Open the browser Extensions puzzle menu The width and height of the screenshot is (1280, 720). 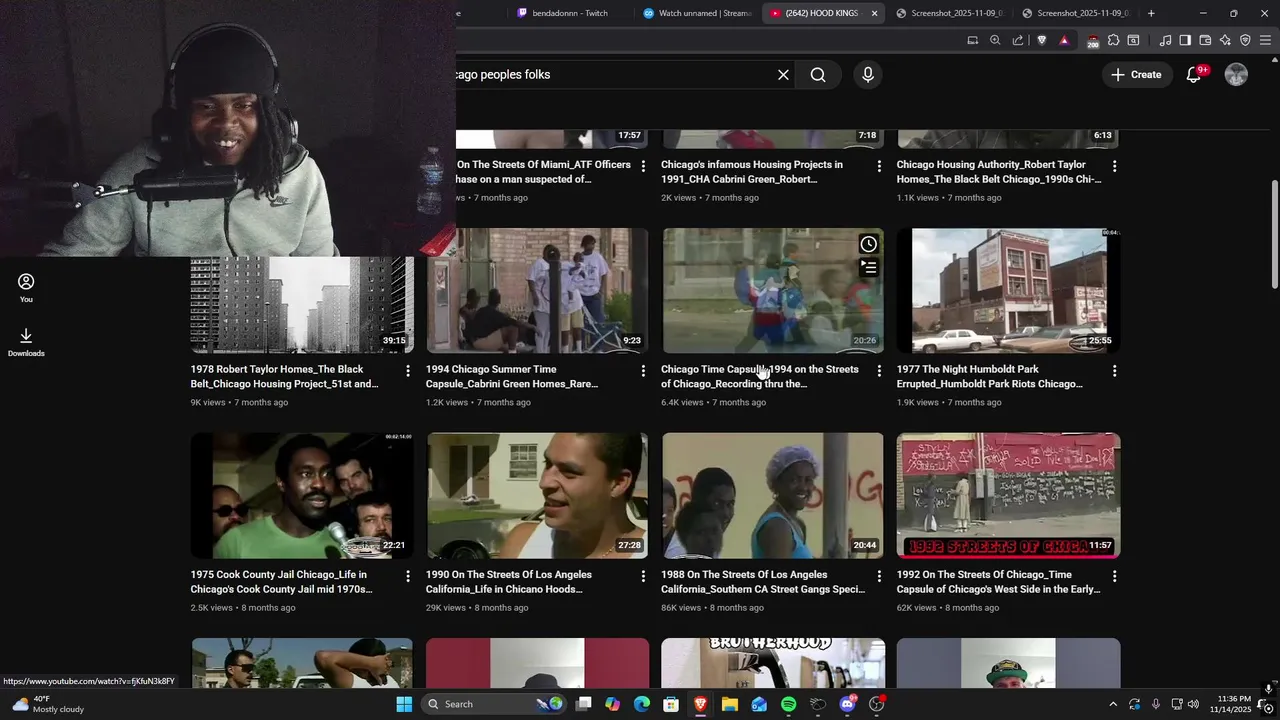click(x=1113, y=40)
